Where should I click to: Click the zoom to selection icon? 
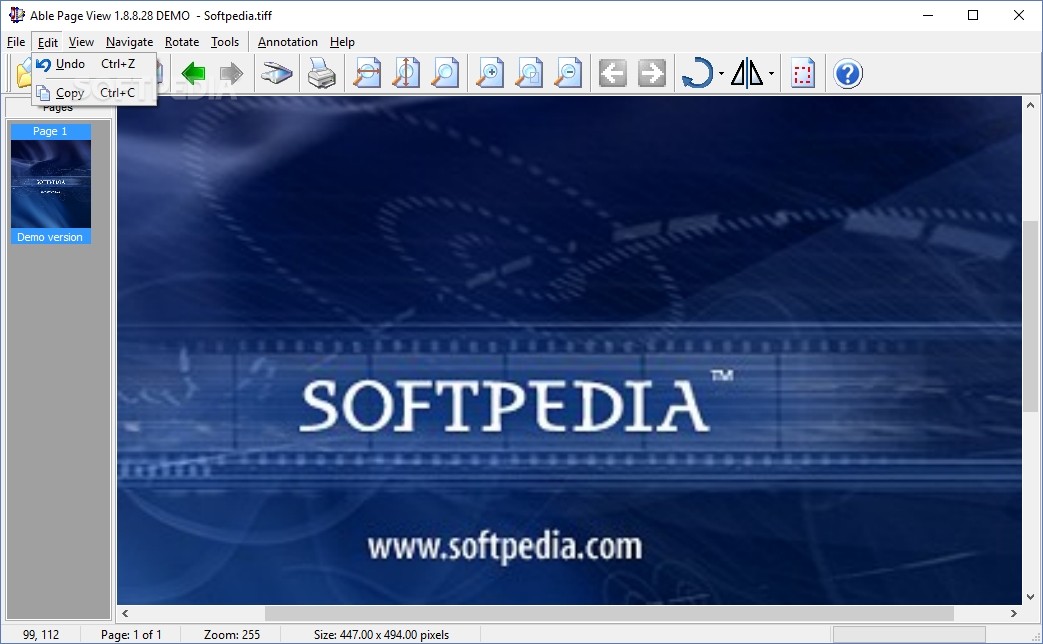(529, 73)
